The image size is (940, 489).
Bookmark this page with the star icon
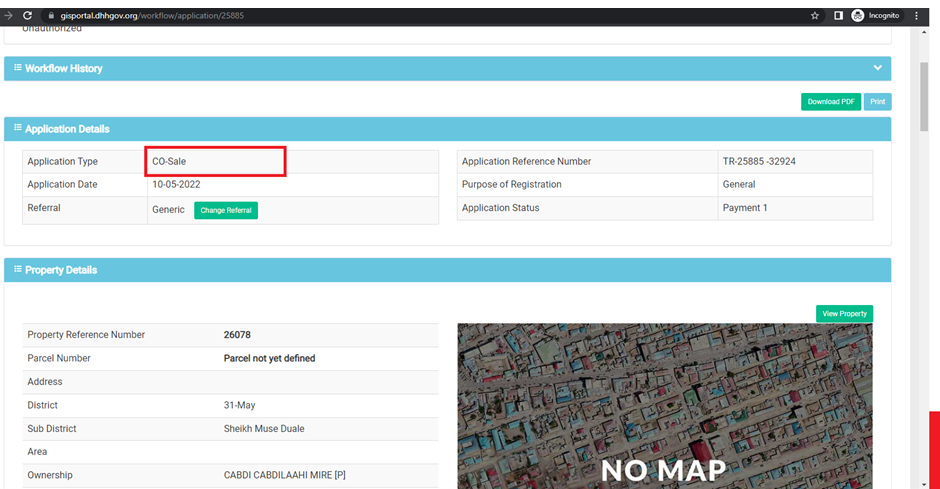[815, 16]
